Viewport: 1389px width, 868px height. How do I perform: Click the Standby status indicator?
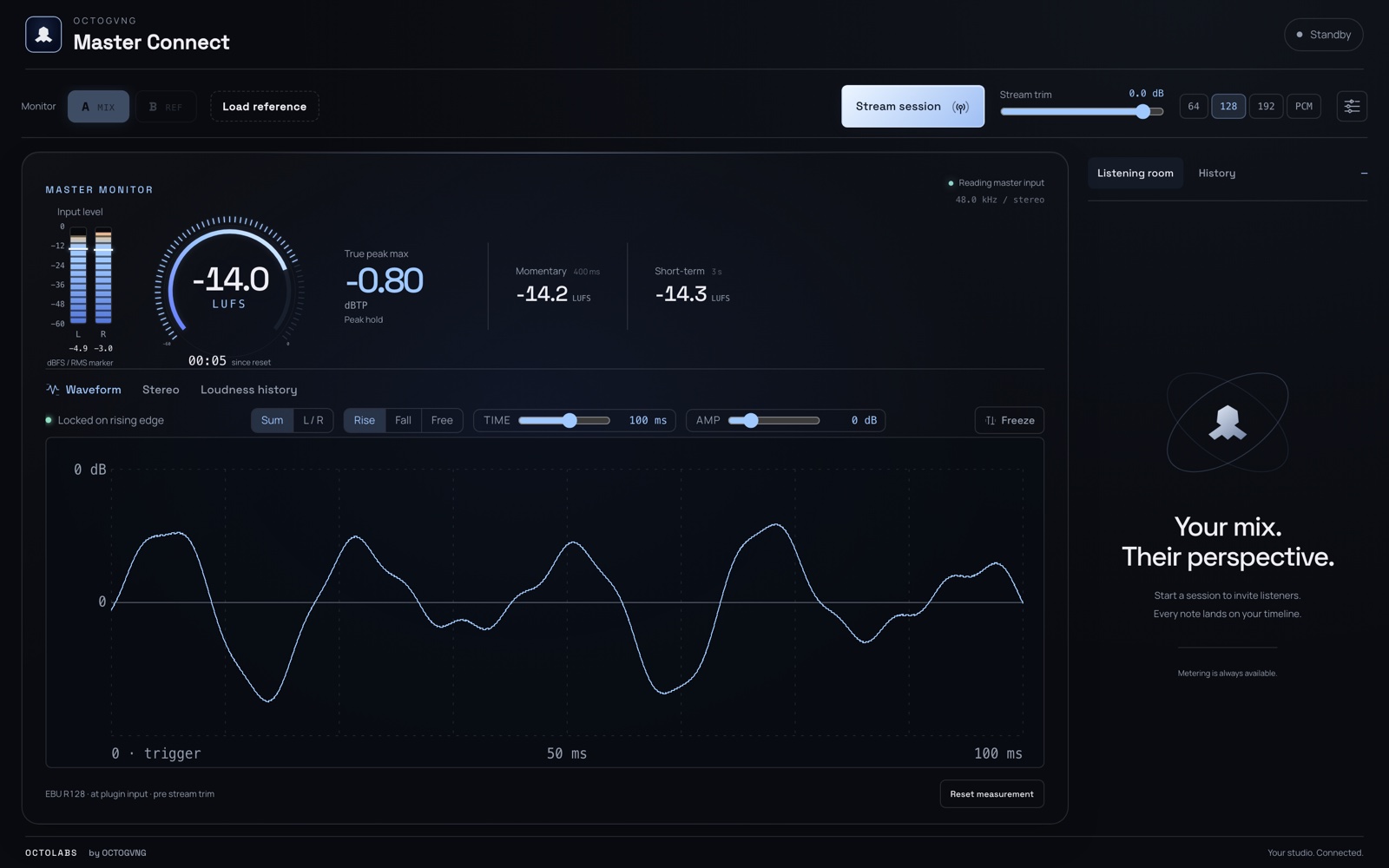[1323, 35]
